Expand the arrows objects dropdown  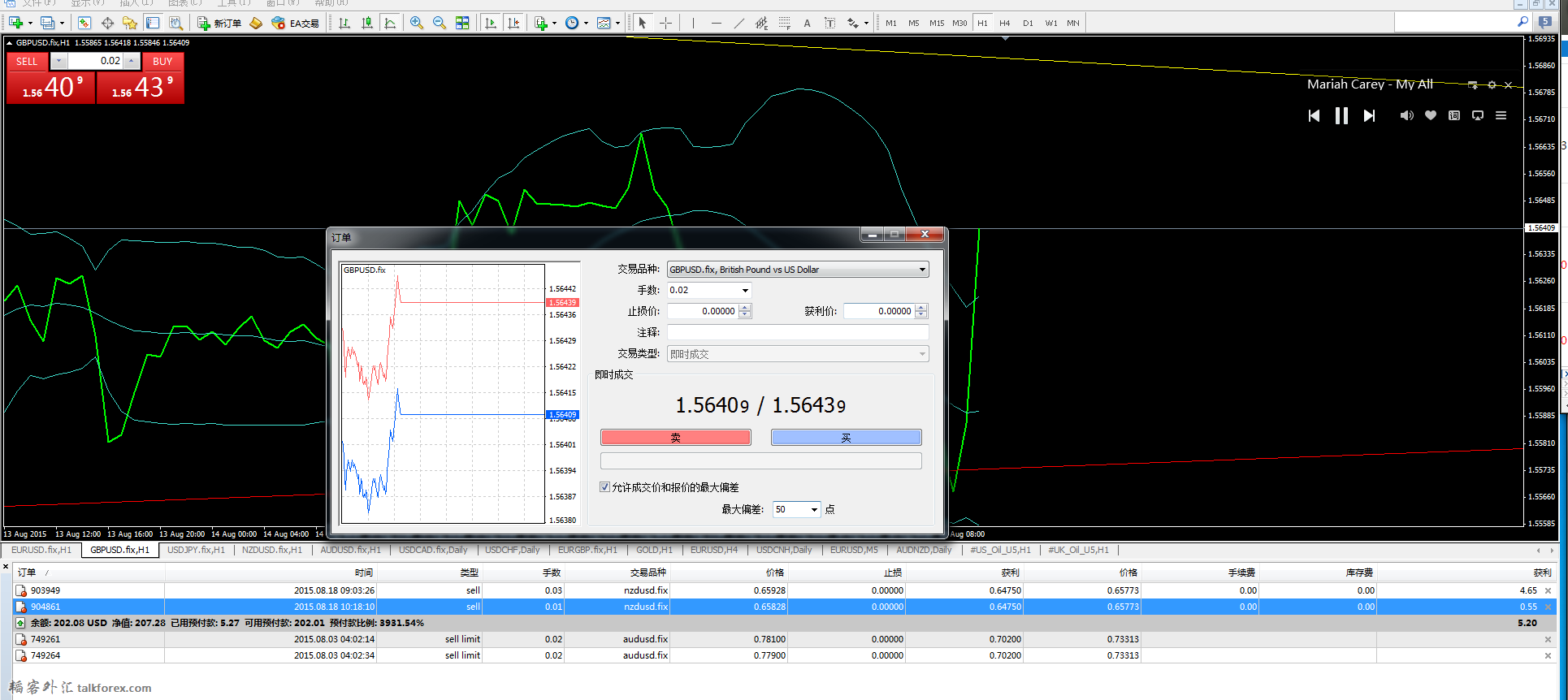866,23
